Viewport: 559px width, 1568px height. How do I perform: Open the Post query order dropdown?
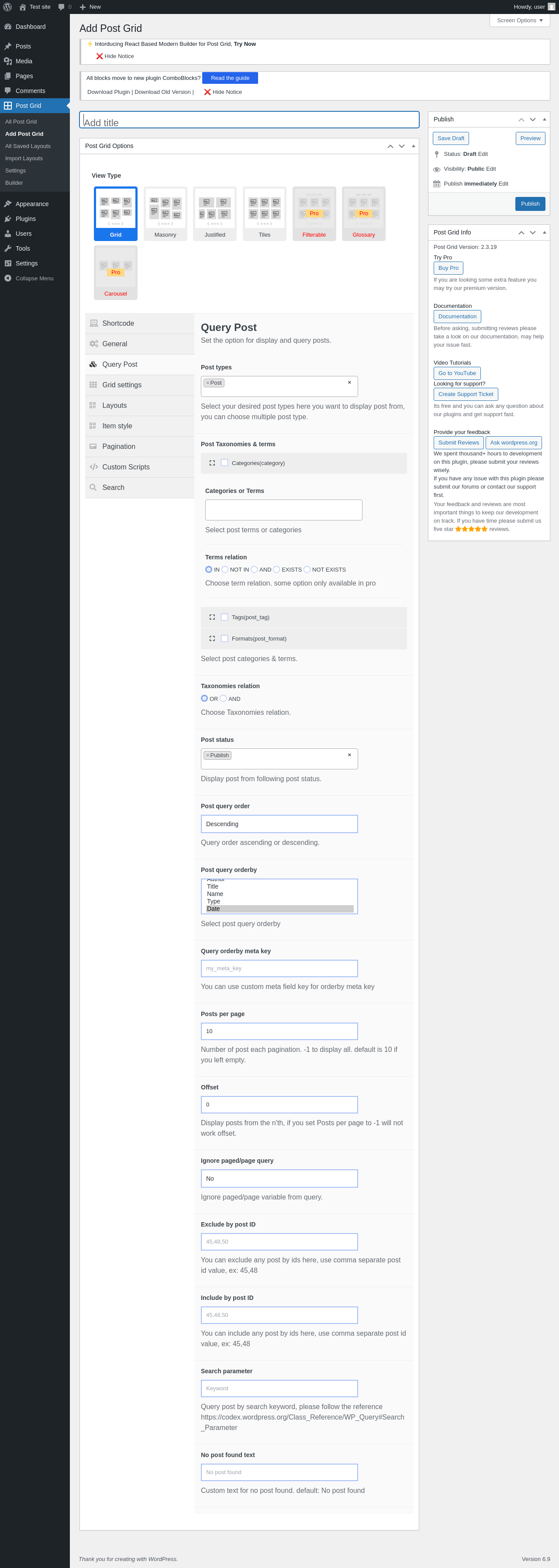point(279,824)
